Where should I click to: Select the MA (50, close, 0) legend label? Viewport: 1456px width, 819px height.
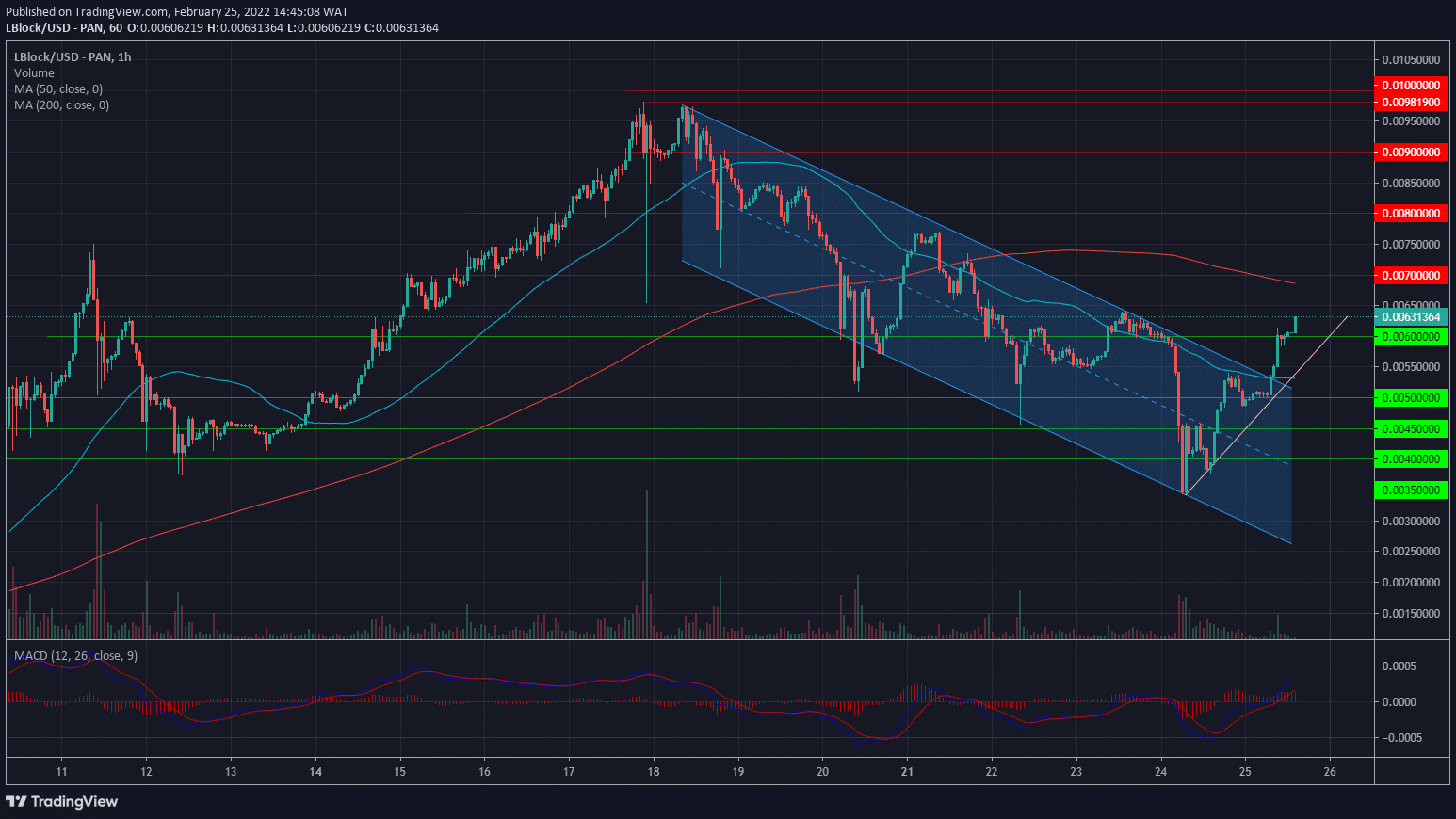coord(58,88)
